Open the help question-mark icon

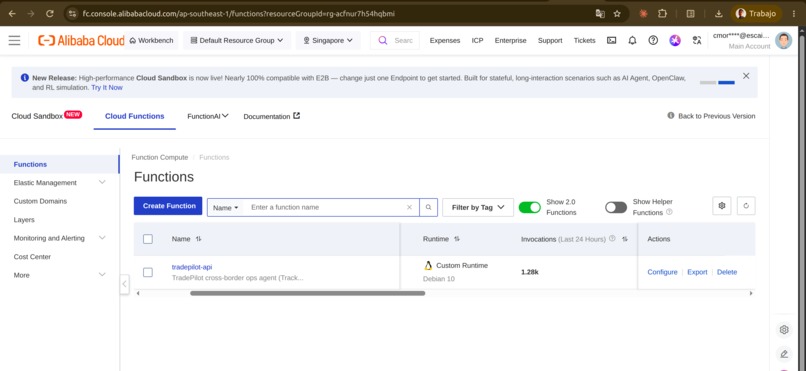click(x=653, y=41)
